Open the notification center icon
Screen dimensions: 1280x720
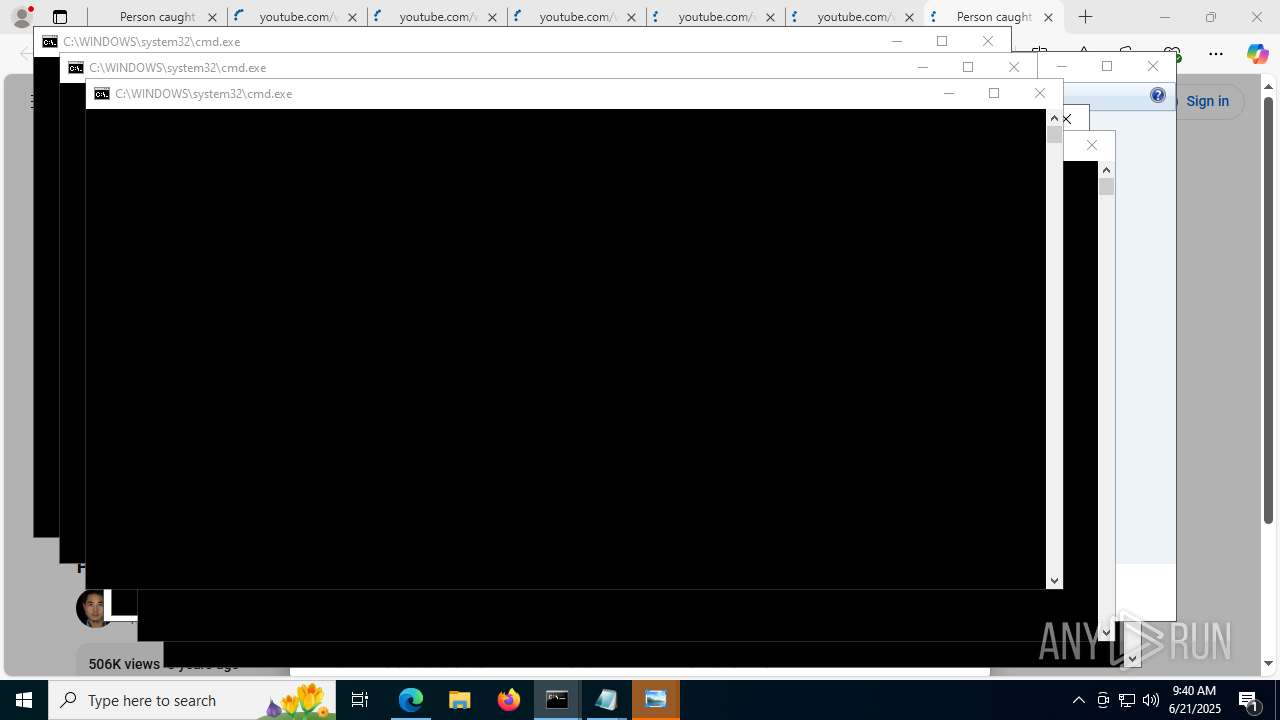1250,700
